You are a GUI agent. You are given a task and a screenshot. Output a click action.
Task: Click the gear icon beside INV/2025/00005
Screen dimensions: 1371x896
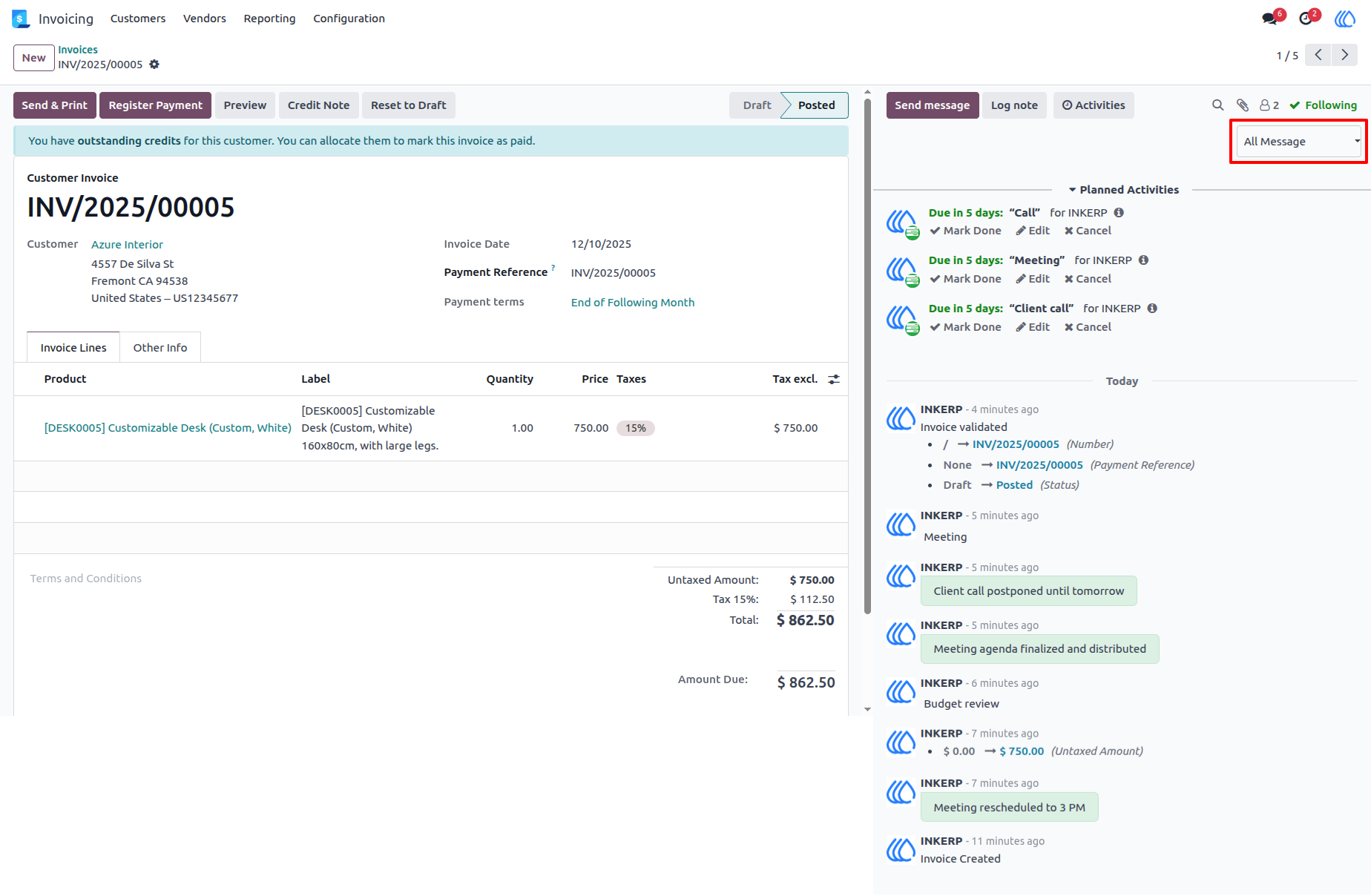tap(154, 65)
